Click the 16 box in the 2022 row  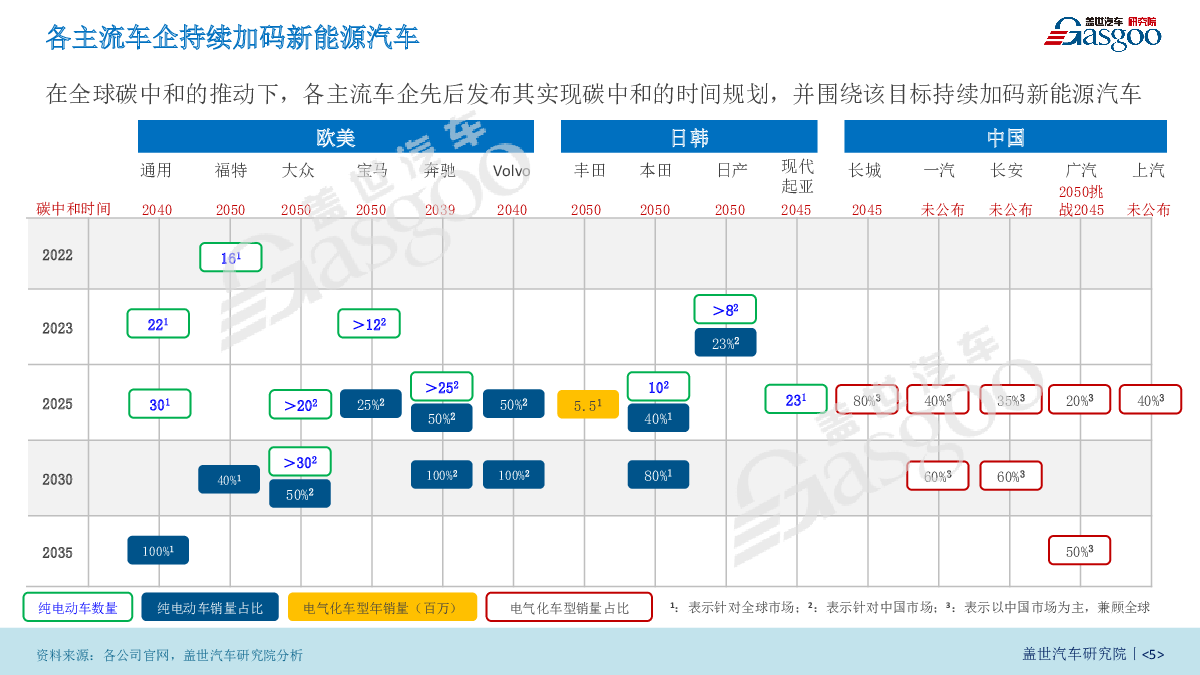[230, 258]
